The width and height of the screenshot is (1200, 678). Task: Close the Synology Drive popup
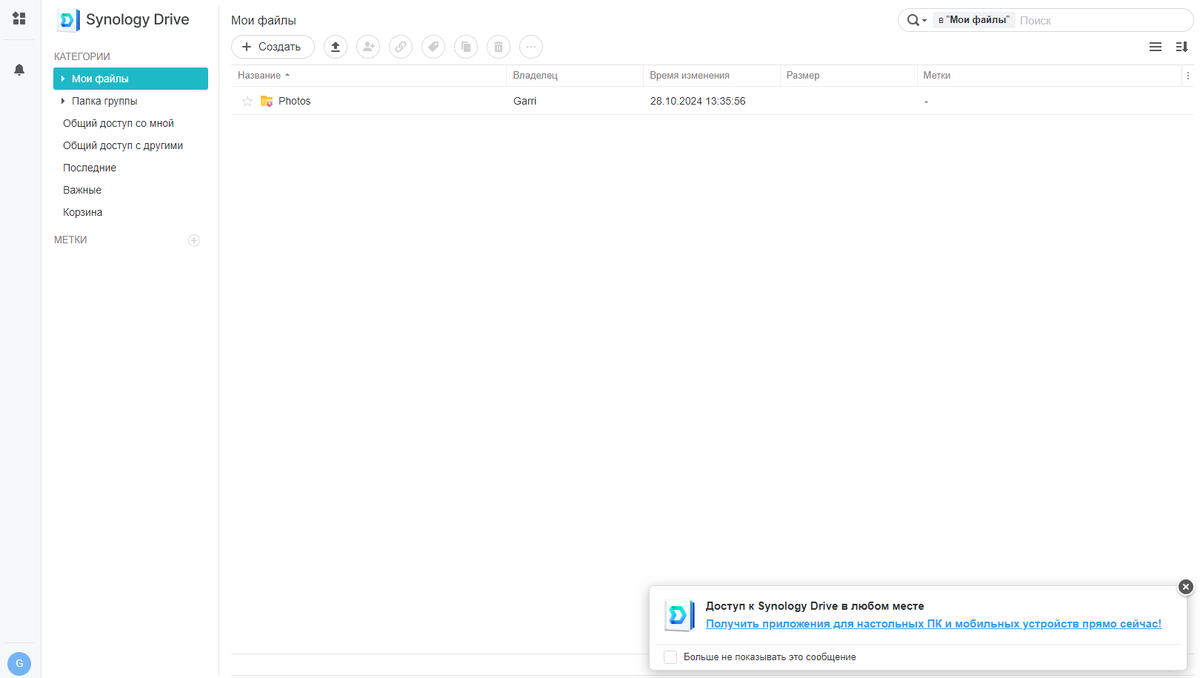tap(1185, 587)
